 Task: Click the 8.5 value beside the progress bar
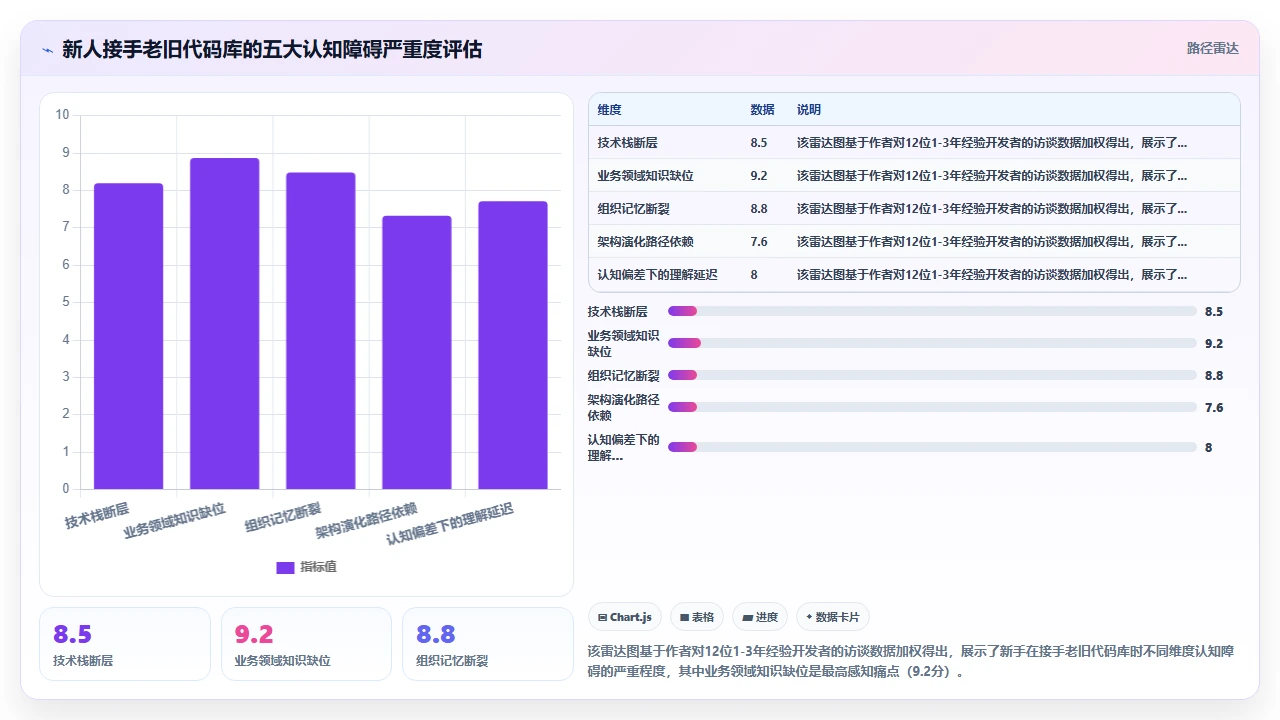click(x=1214, y=312)
